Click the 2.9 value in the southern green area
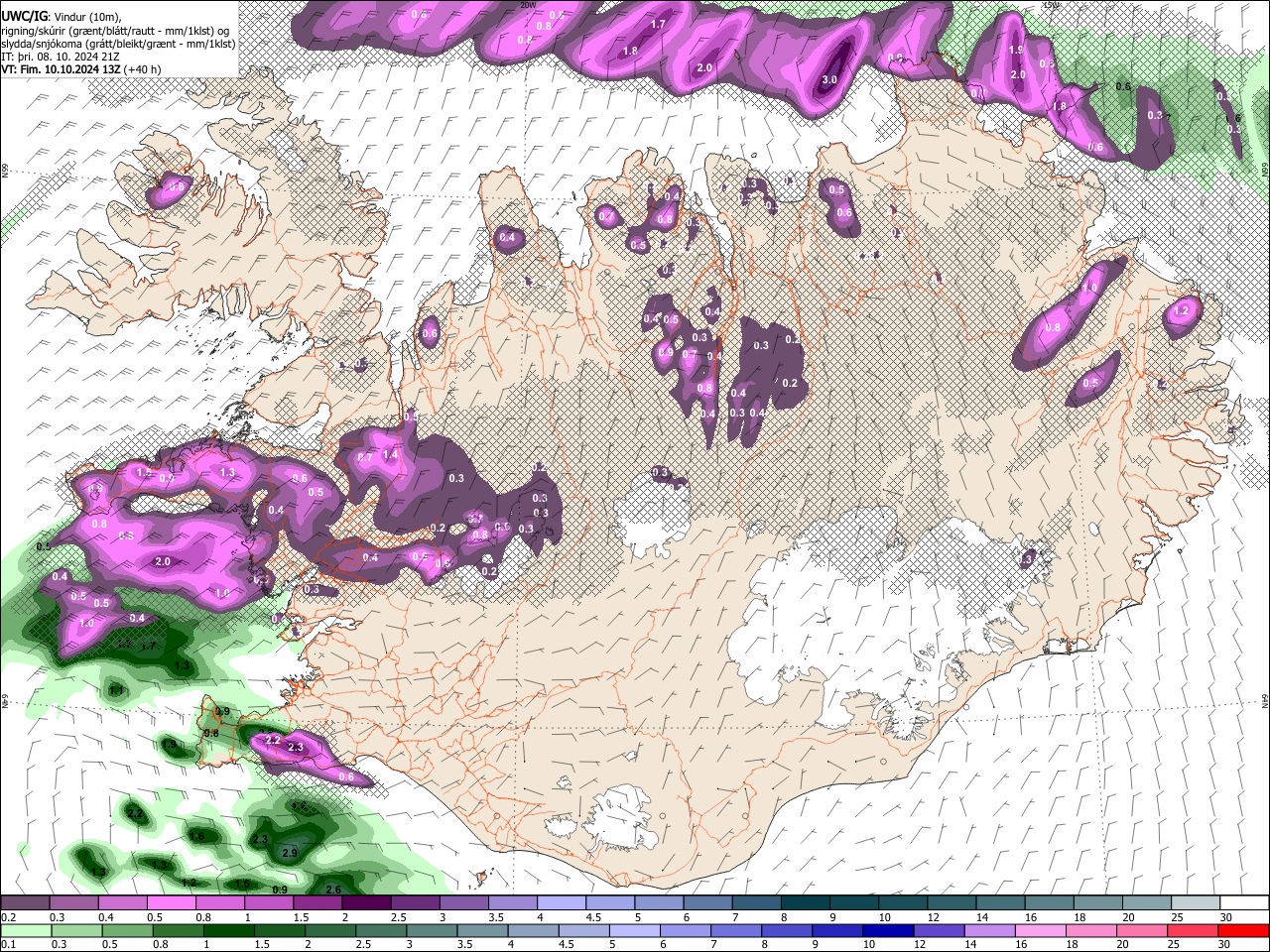This screenshot has width=1270, height=952. 290,853
